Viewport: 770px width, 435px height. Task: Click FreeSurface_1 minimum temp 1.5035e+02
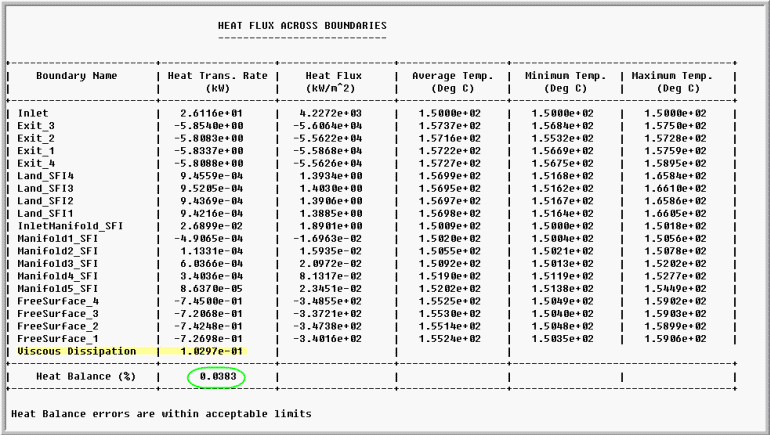(x=562, y=339)
